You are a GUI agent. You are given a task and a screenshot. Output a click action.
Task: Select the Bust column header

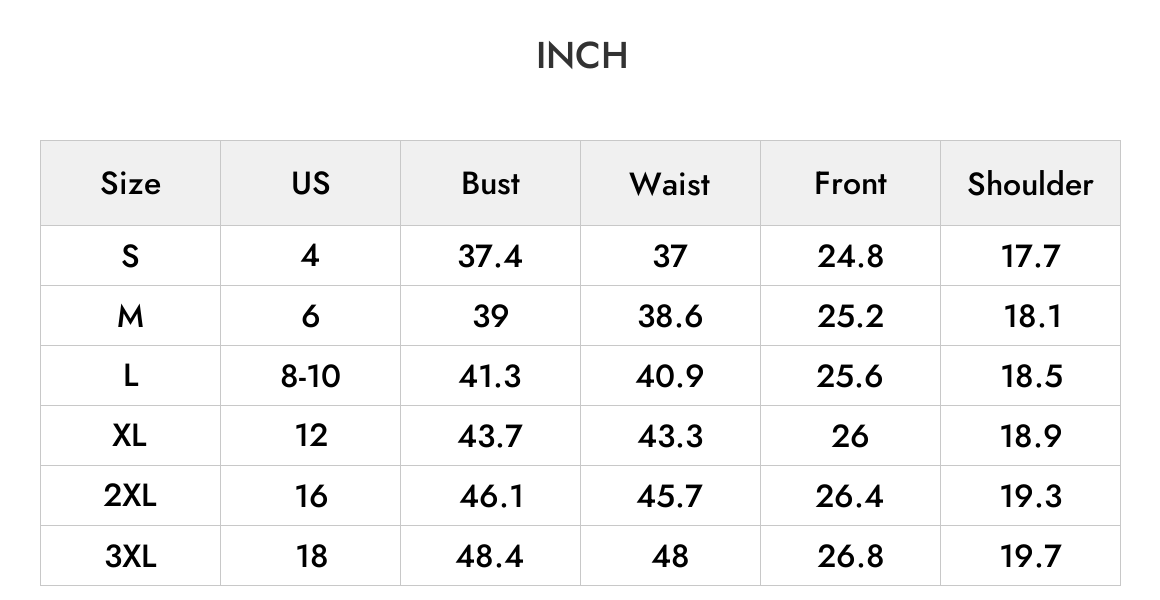click(x=490, y=183)
